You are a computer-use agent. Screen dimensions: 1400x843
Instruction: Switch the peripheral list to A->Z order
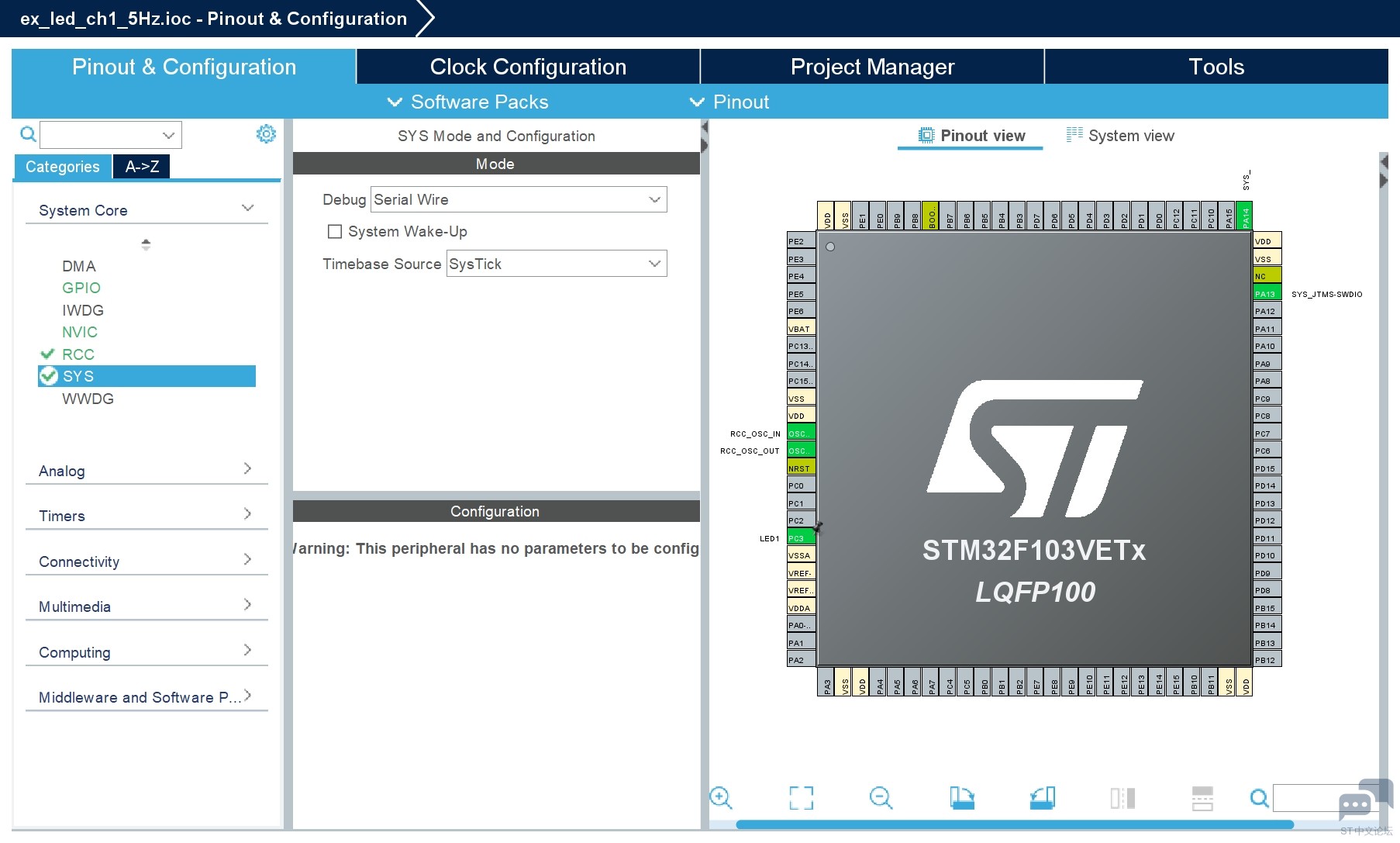click(142, 167)
